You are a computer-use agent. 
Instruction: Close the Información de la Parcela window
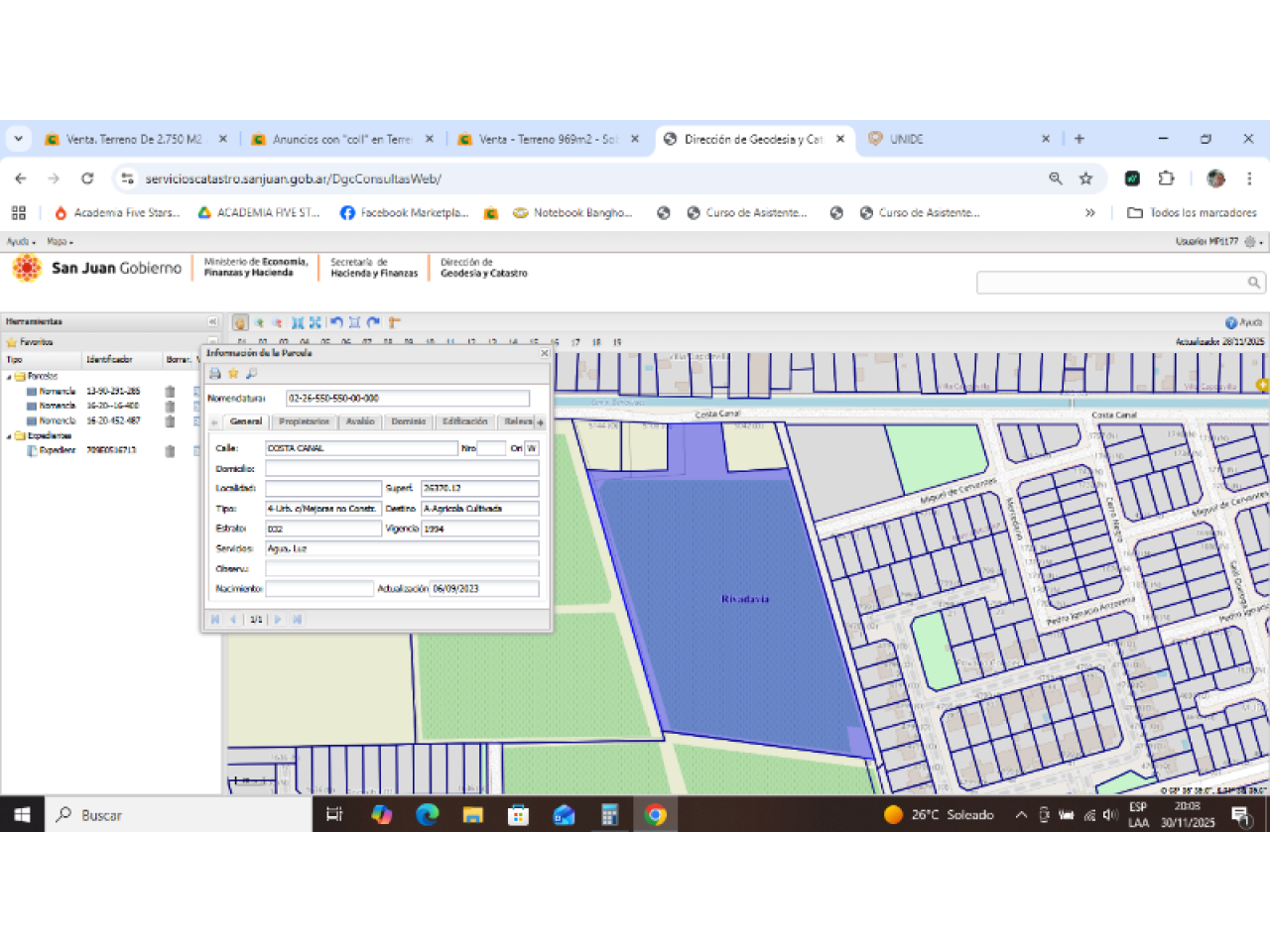click(x=544, y=353)
